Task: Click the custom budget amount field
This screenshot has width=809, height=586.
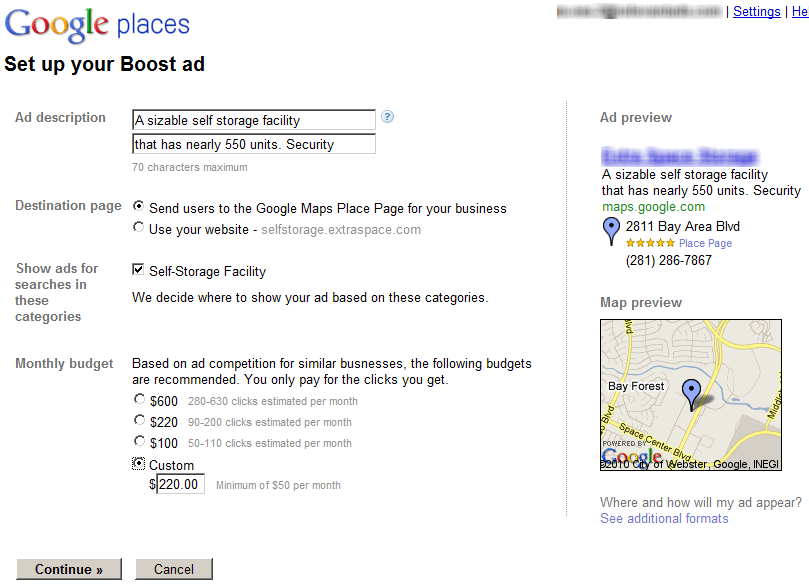Action: [x=181, y=485]
